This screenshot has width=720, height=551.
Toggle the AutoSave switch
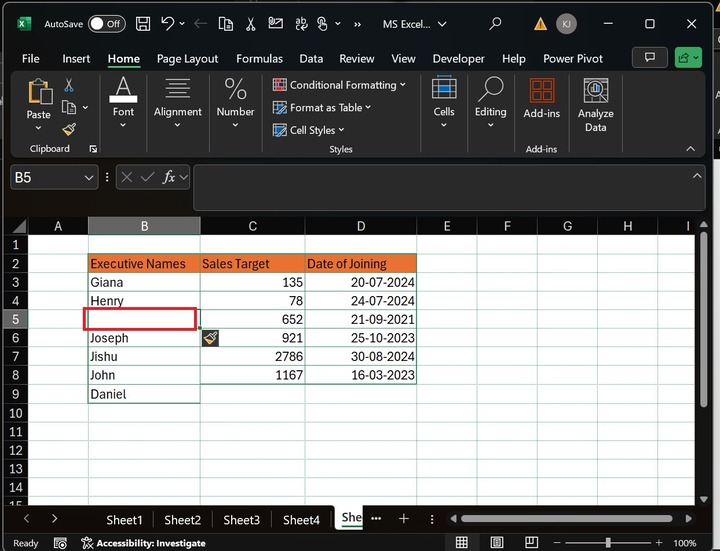click(x=106, y=23)
